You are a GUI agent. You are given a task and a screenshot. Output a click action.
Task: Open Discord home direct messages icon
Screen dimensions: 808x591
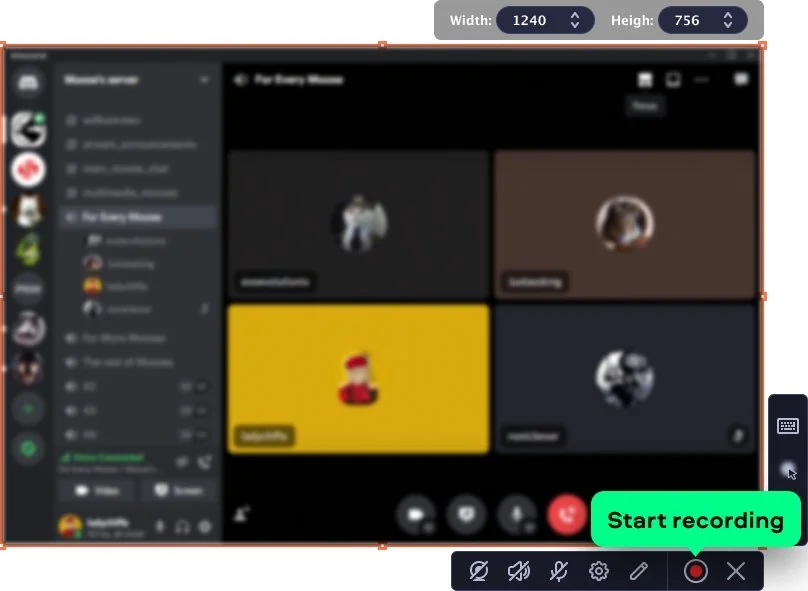click(x=28, y=81)
